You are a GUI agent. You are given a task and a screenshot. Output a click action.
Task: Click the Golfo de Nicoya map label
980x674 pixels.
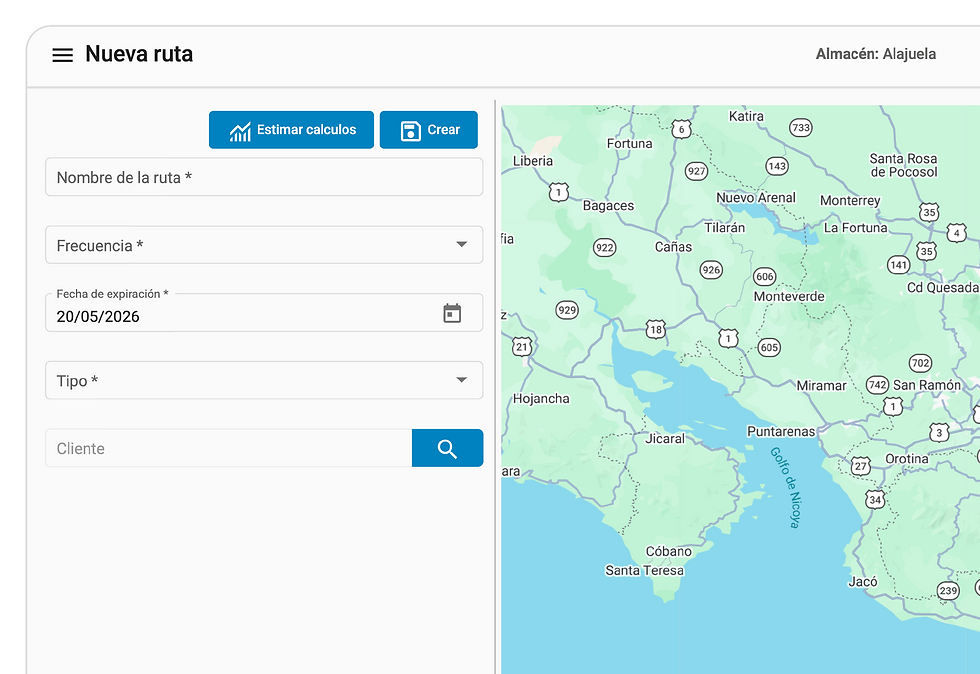tap(785, 487)
